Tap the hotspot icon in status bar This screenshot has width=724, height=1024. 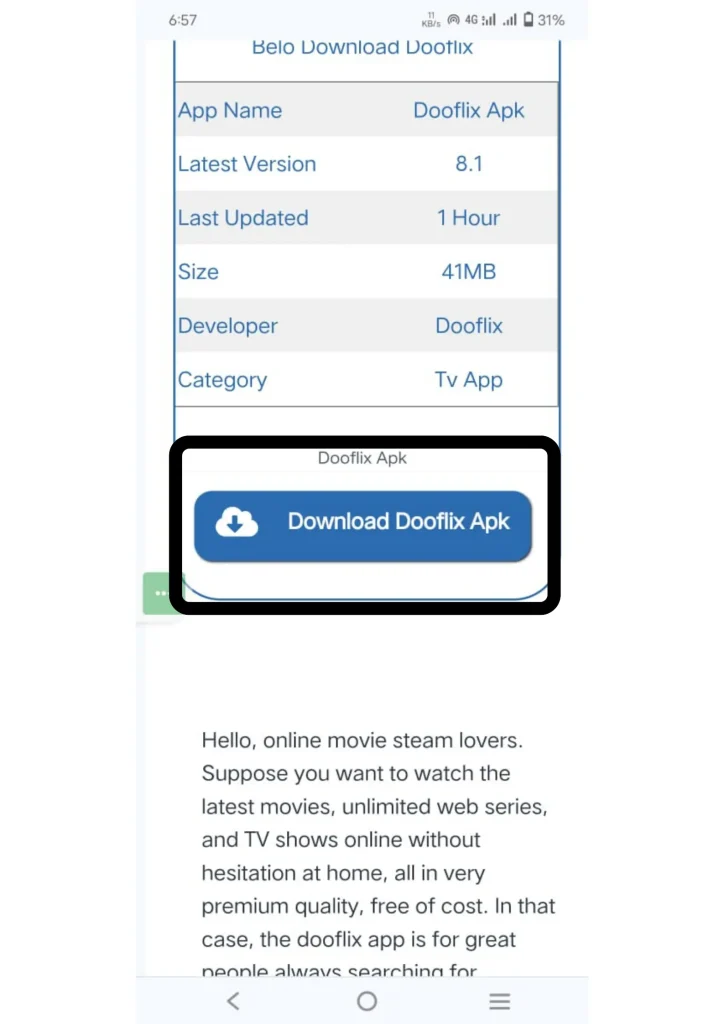pyautogui.click(x=453, y=20)
